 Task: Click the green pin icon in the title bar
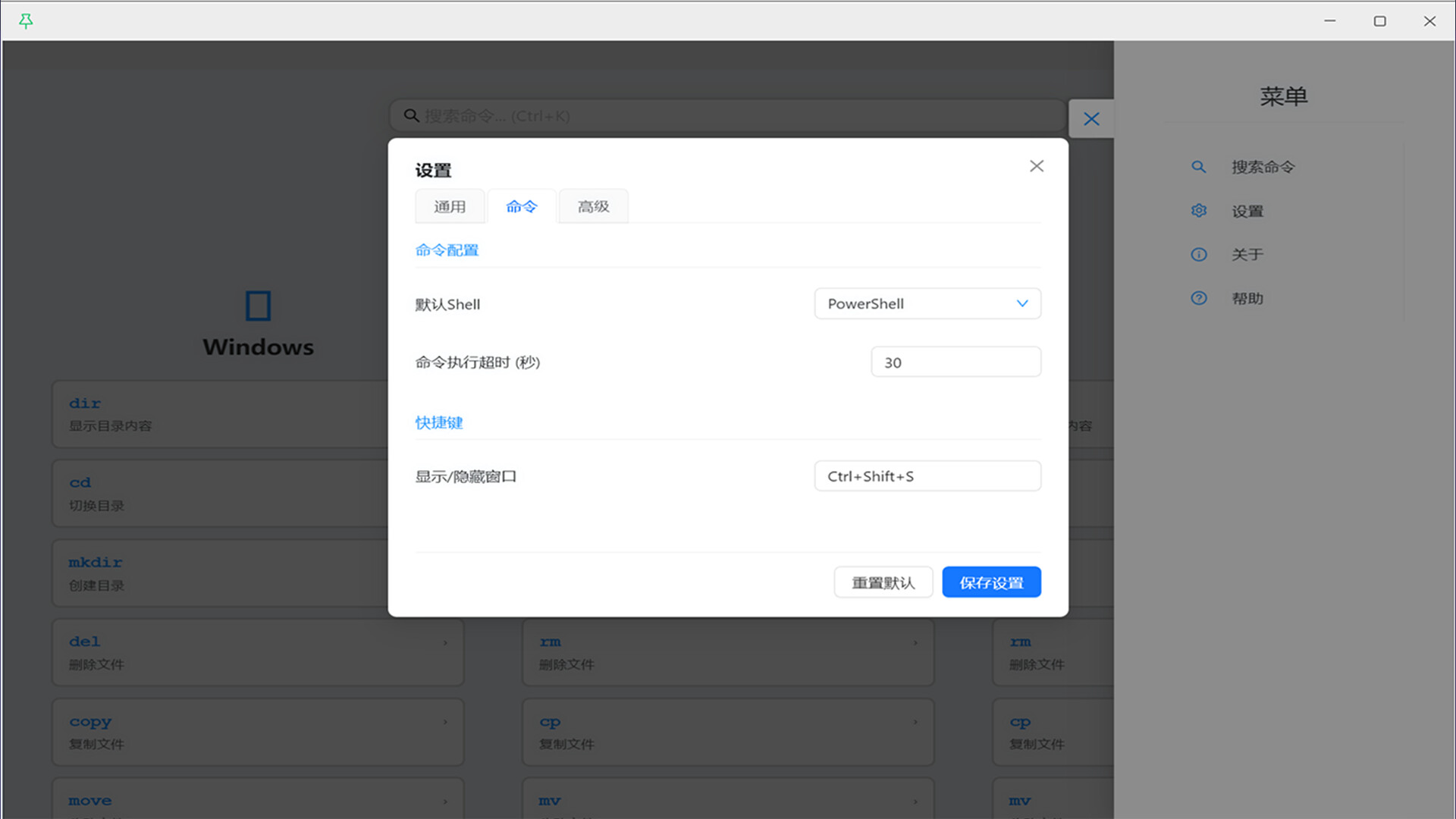pos(26,20)
